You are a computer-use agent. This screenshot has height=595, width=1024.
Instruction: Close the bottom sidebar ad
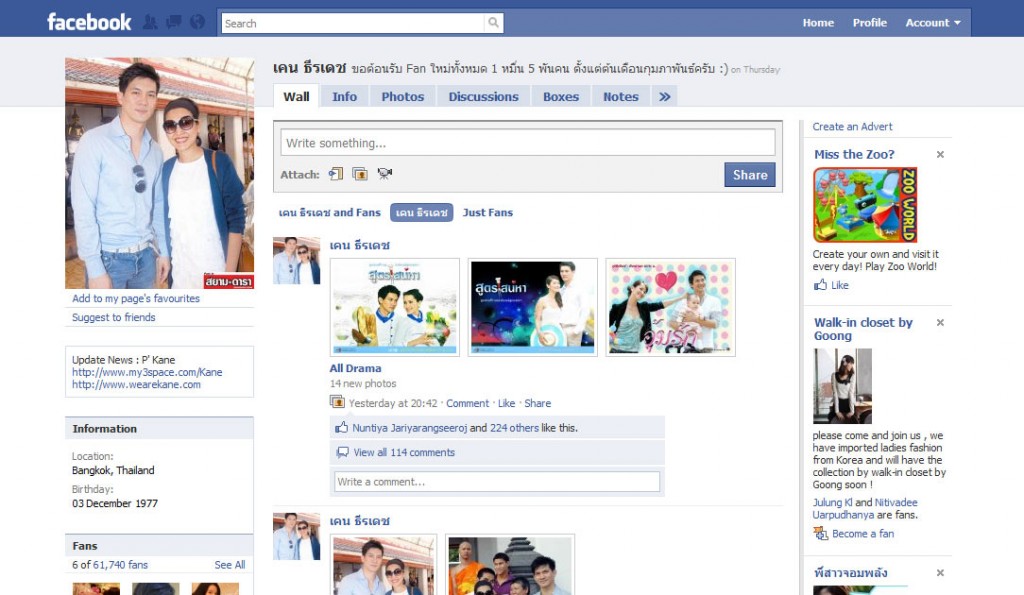(x=940, y=573)
